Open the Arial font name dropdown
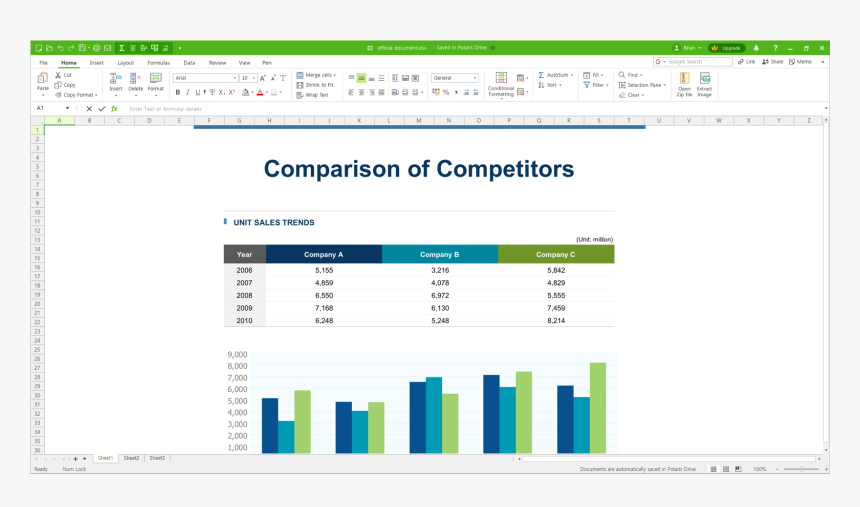 (x=205, y=78)
